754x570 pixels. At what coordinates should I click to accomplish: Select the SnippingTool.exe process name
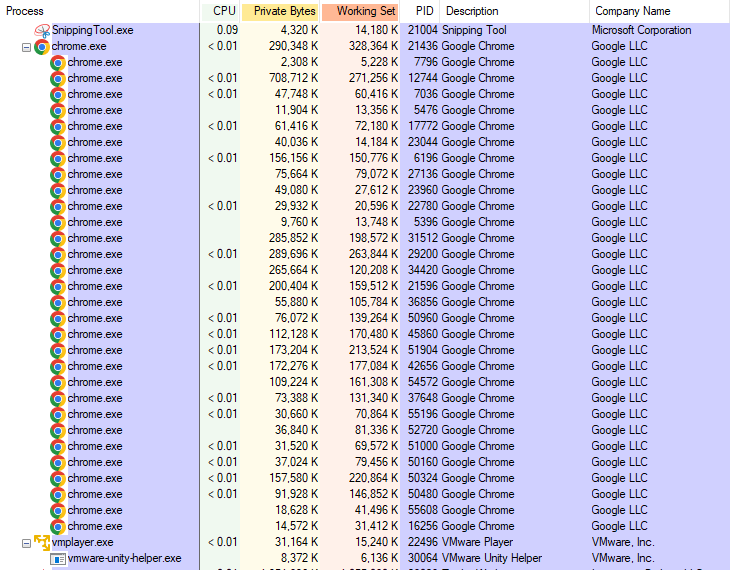(92, 30)
